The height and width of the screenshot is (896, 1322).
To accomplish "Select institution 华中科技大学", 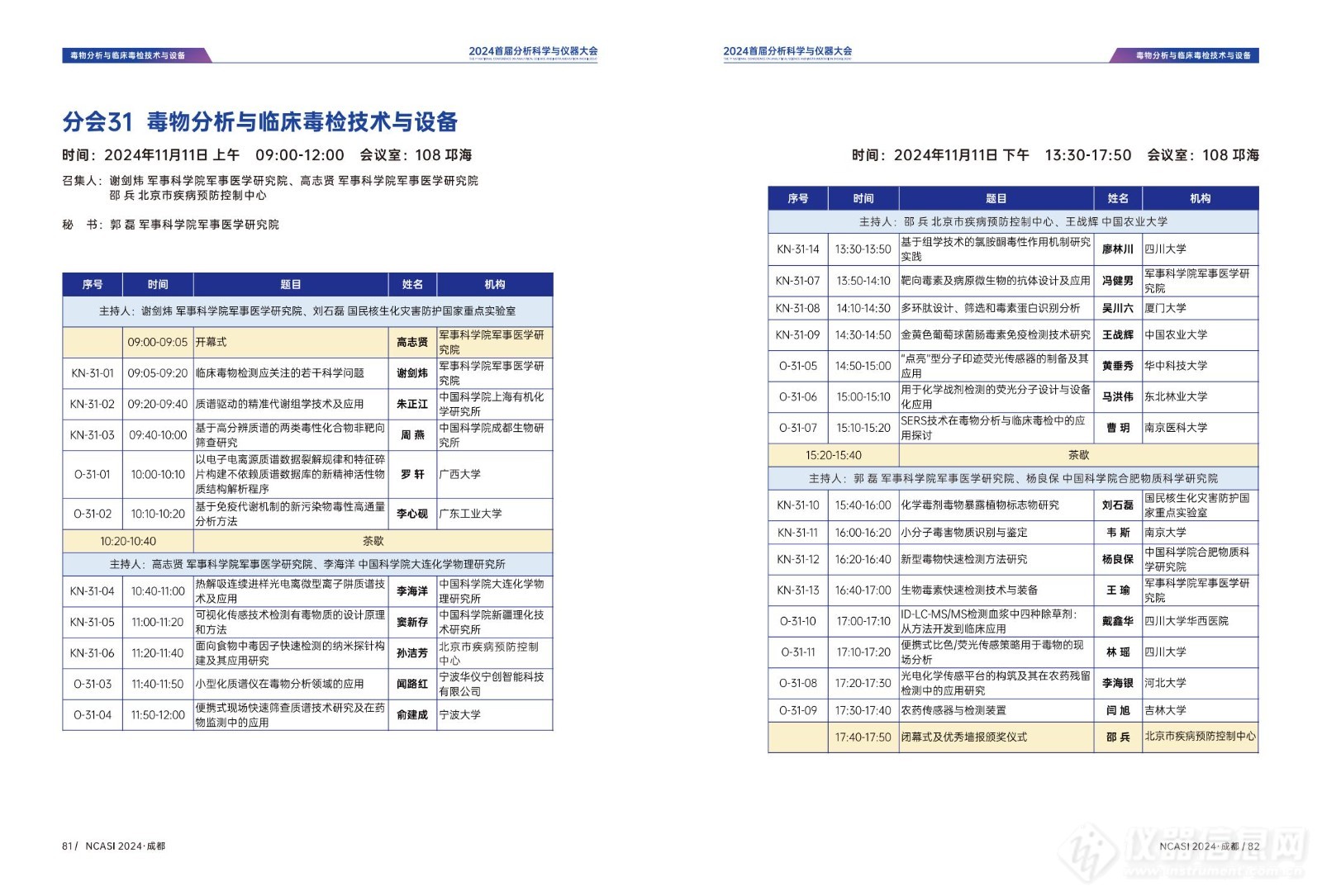I will [1176, 366].
